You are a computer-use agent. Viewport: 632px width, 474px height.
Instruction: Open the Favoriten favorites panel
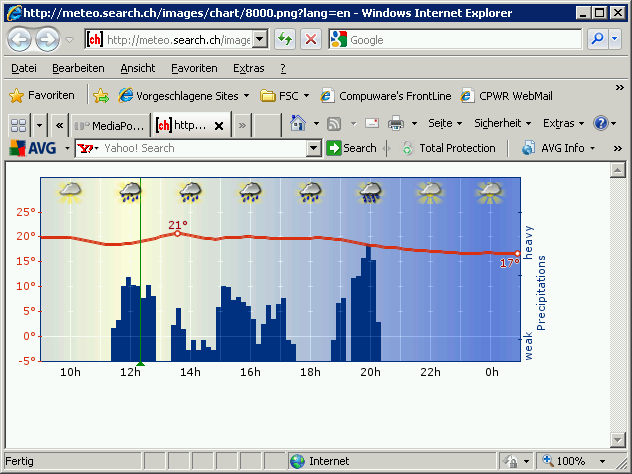42,96
